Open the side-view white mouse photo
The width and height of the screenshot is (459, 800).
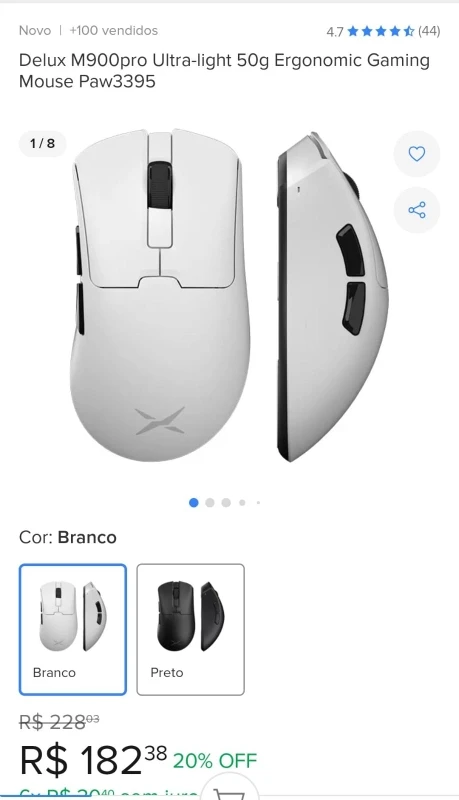333,297
